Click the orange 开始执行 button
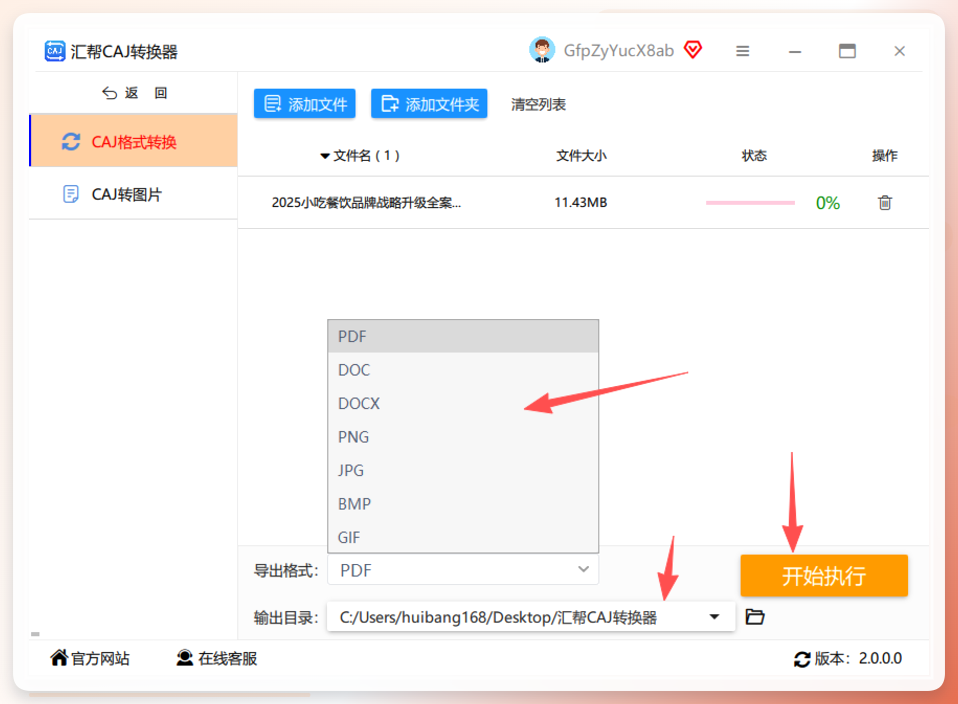Image resolution: width=958 pixels, height=704 pixels. click(824, 576)
